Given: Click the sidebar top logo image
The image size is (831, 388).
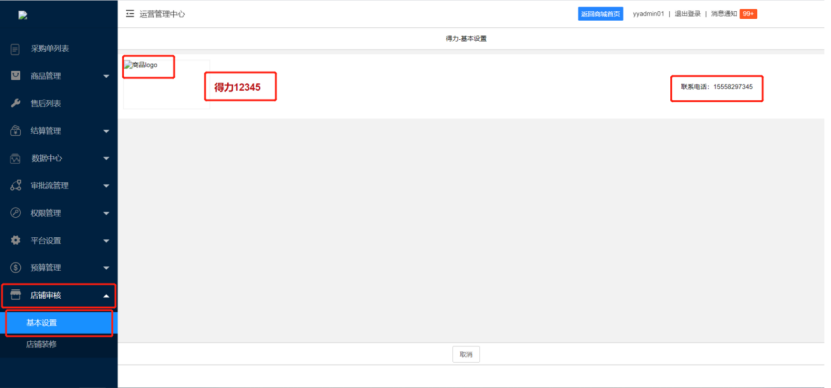Looking at the screenshot, I should pyautogui.click(x=22, y=15).
